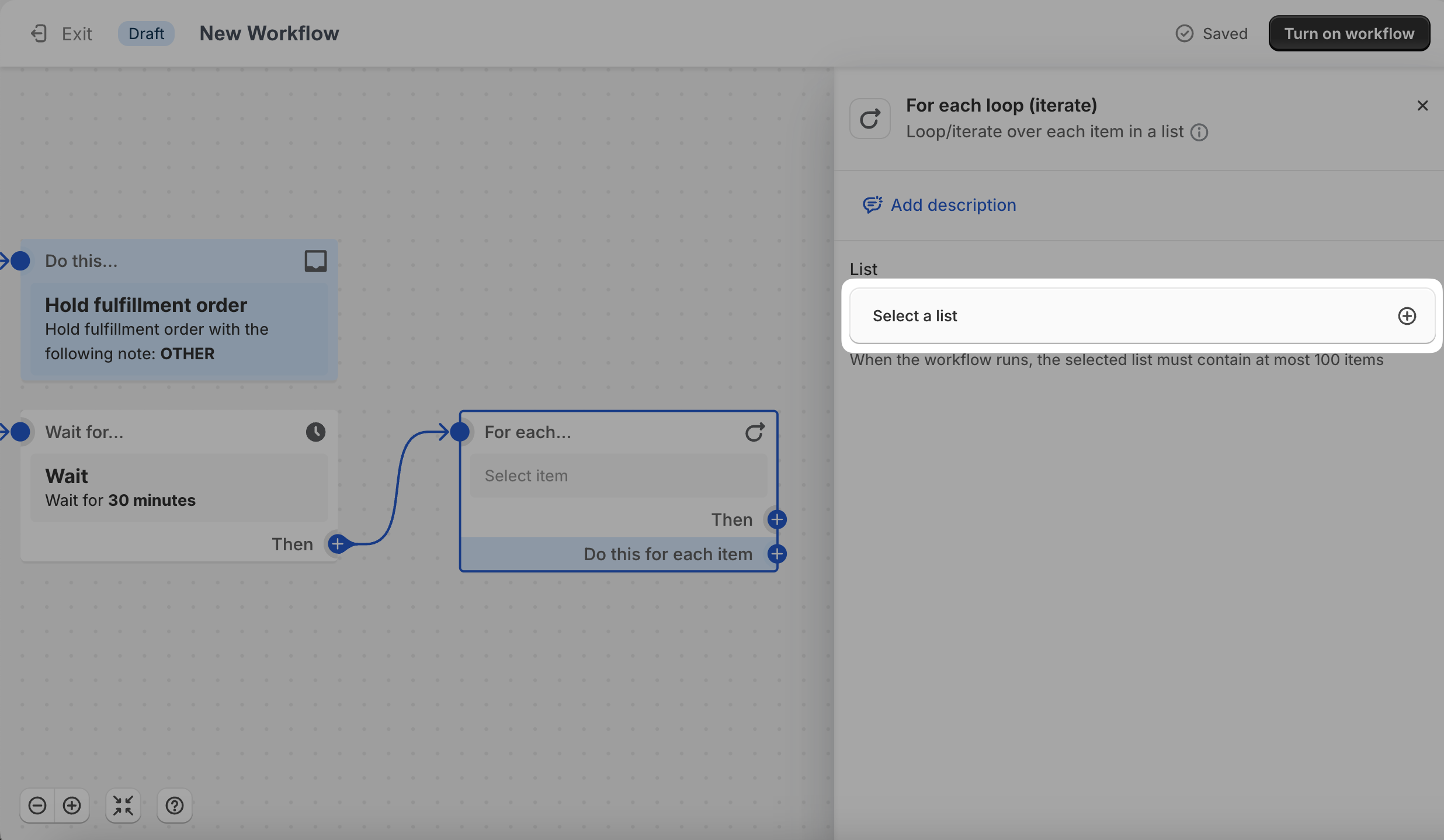This screenshot has width=1444, height=840.
Task: Click the help question mark icon bottom bar
Action: tap(174, 805)
